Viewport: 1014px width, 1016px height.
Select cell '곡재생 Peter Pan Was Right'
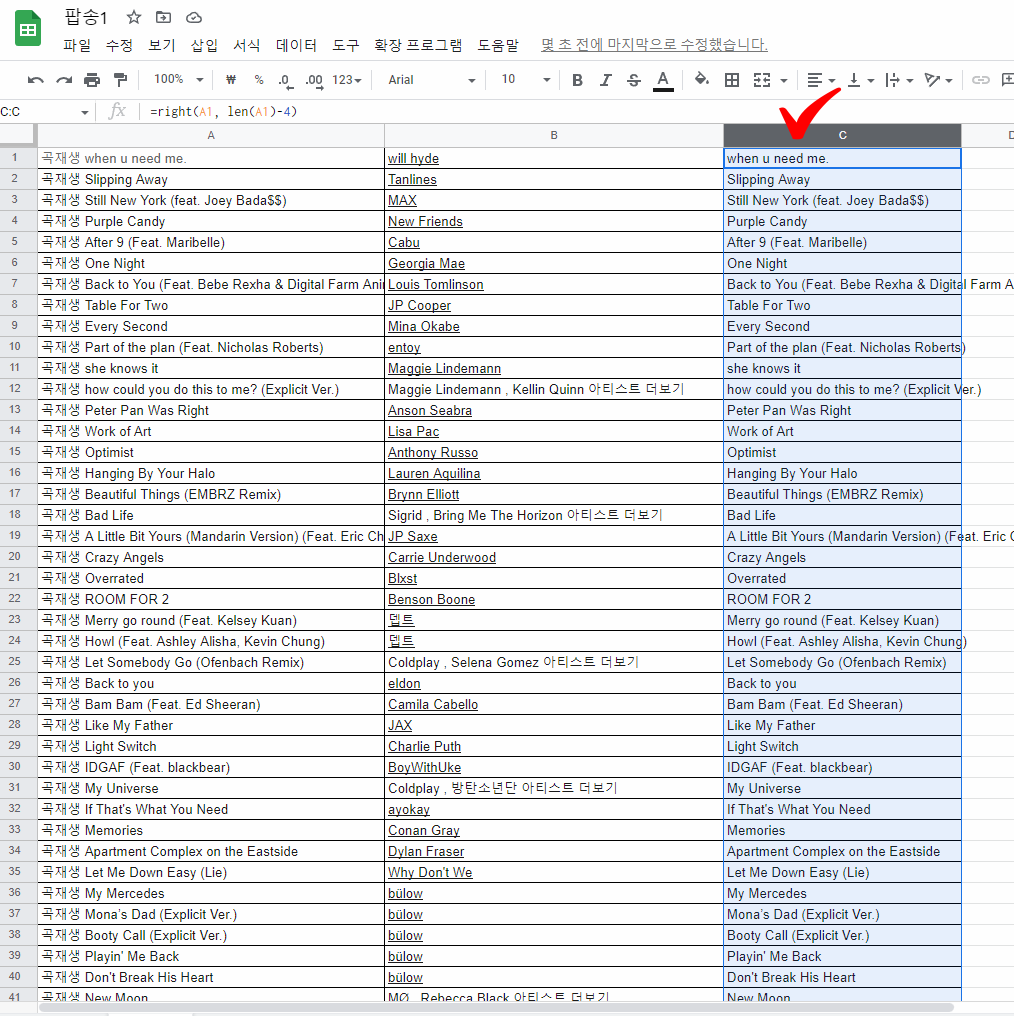(x=211, y=410)
